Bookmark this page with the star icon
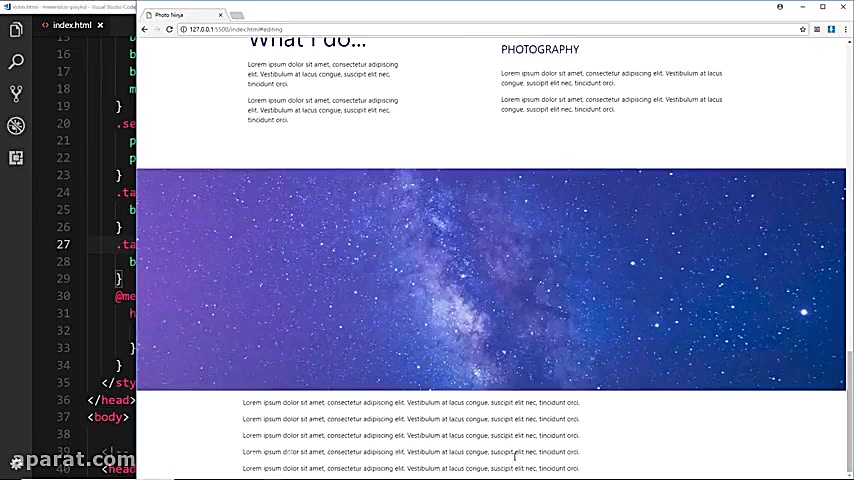854x480 pixels. point(802,29)
